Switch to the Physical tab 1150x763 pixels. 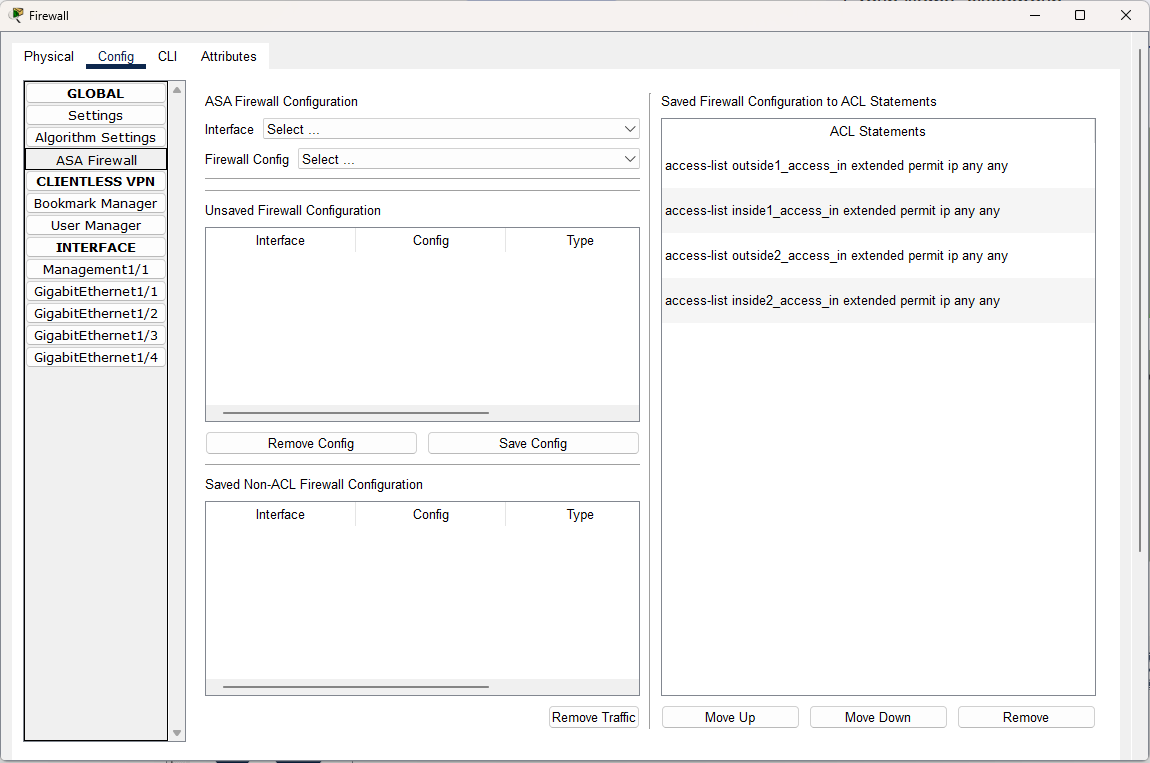point(48,56)
